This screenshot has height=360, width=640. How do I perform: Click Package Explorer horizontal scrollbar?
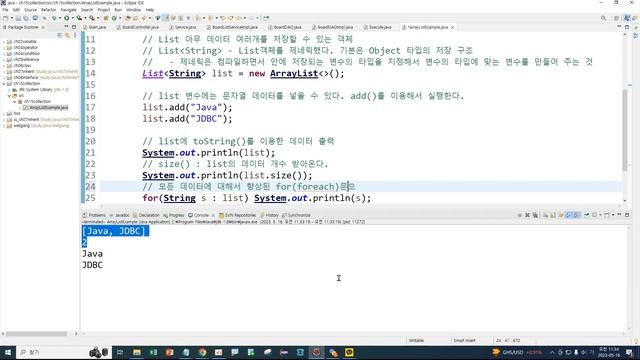[x=36, y=334]
